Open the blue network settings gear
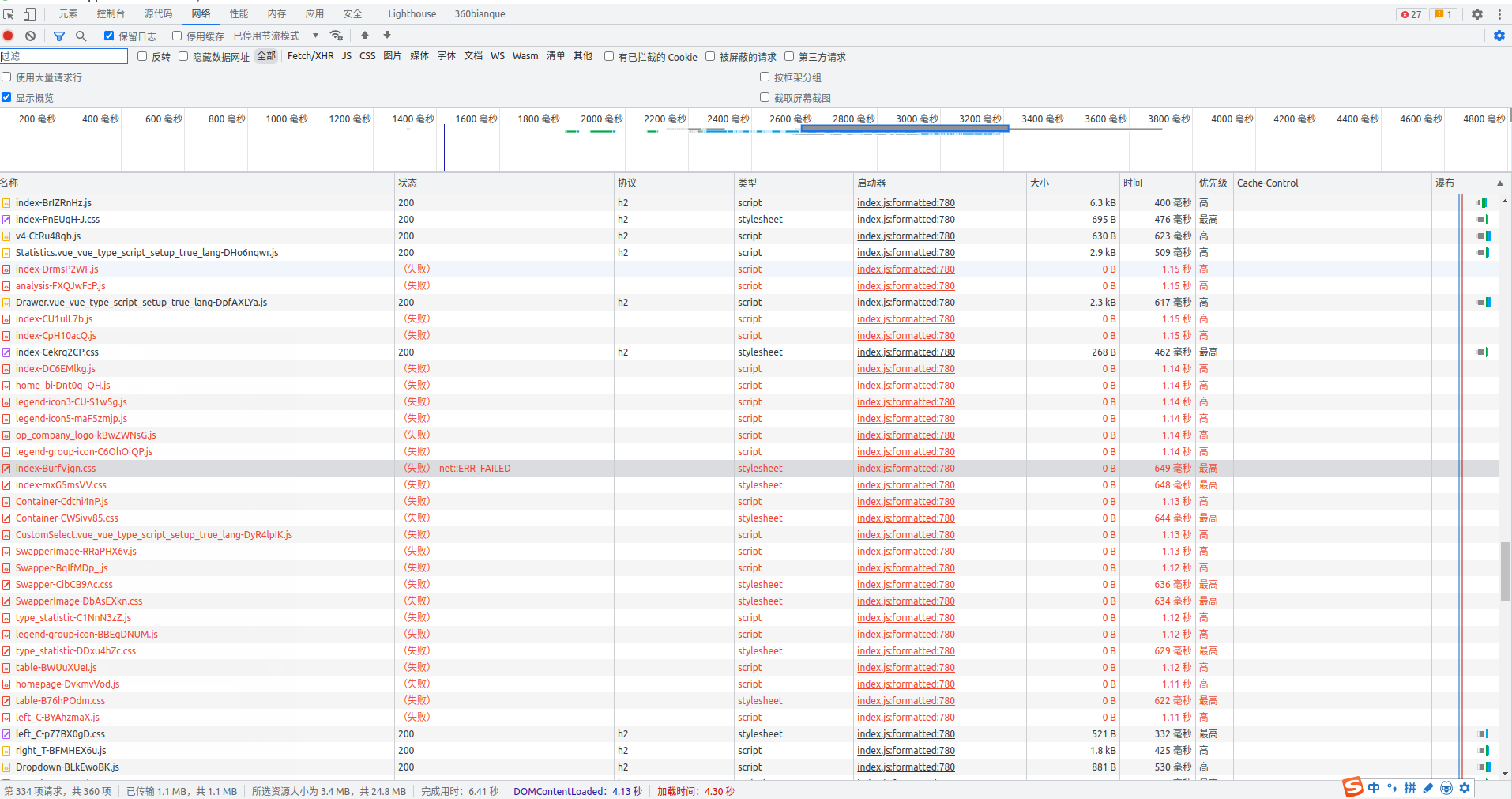 1499,36
